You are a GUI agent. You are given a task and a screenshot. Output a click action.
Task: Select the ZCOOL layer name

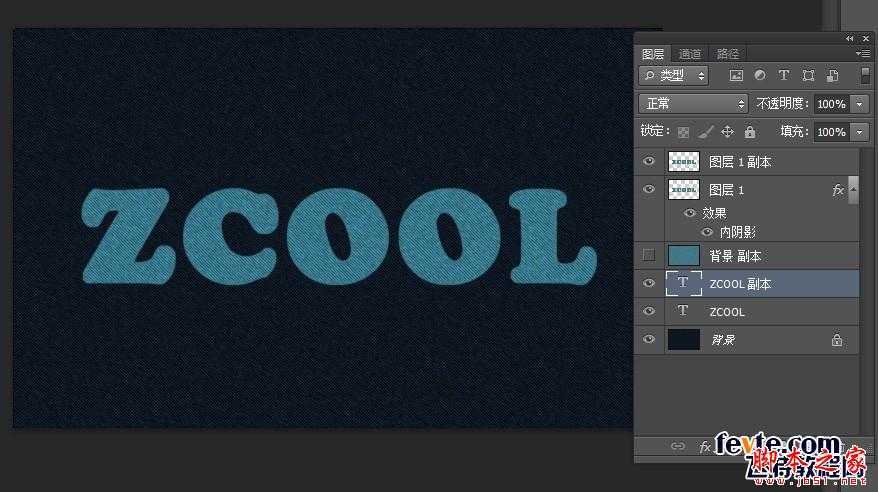727,312
